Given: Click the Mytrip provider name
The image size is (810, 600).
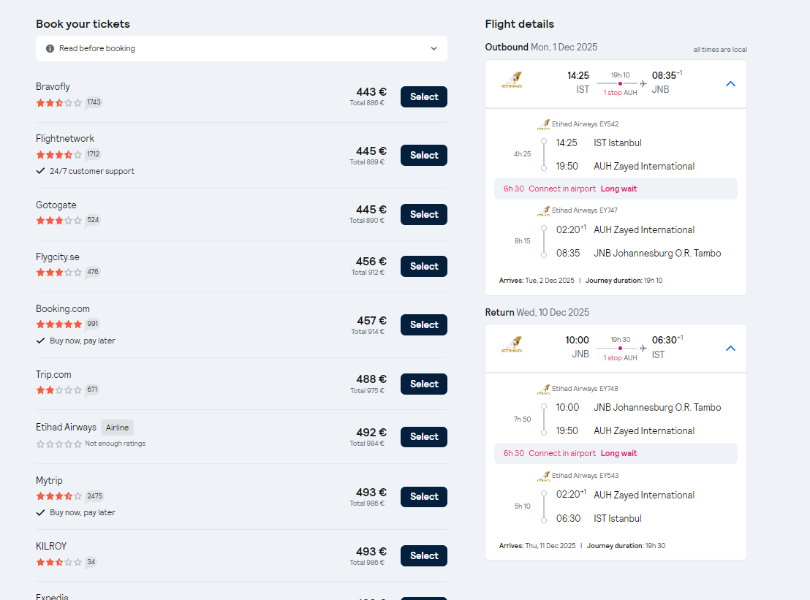Looking at the screenshot, I should coord(49,480).
